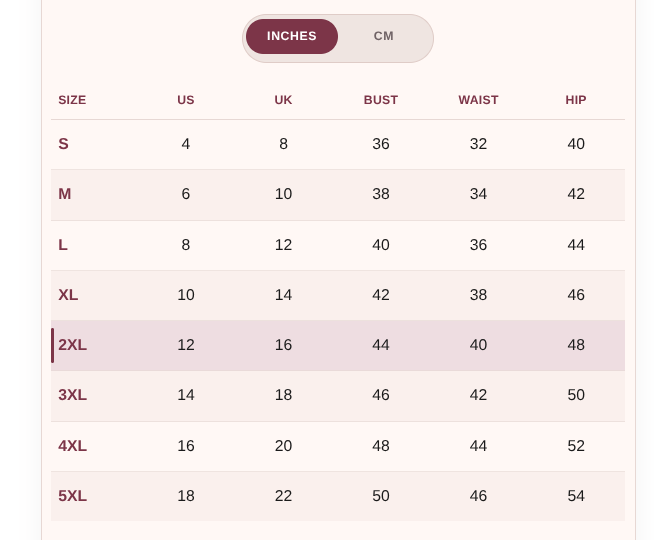The image size is (654, 540).
Task: Click the UK column header
Action: click(283, 100)
